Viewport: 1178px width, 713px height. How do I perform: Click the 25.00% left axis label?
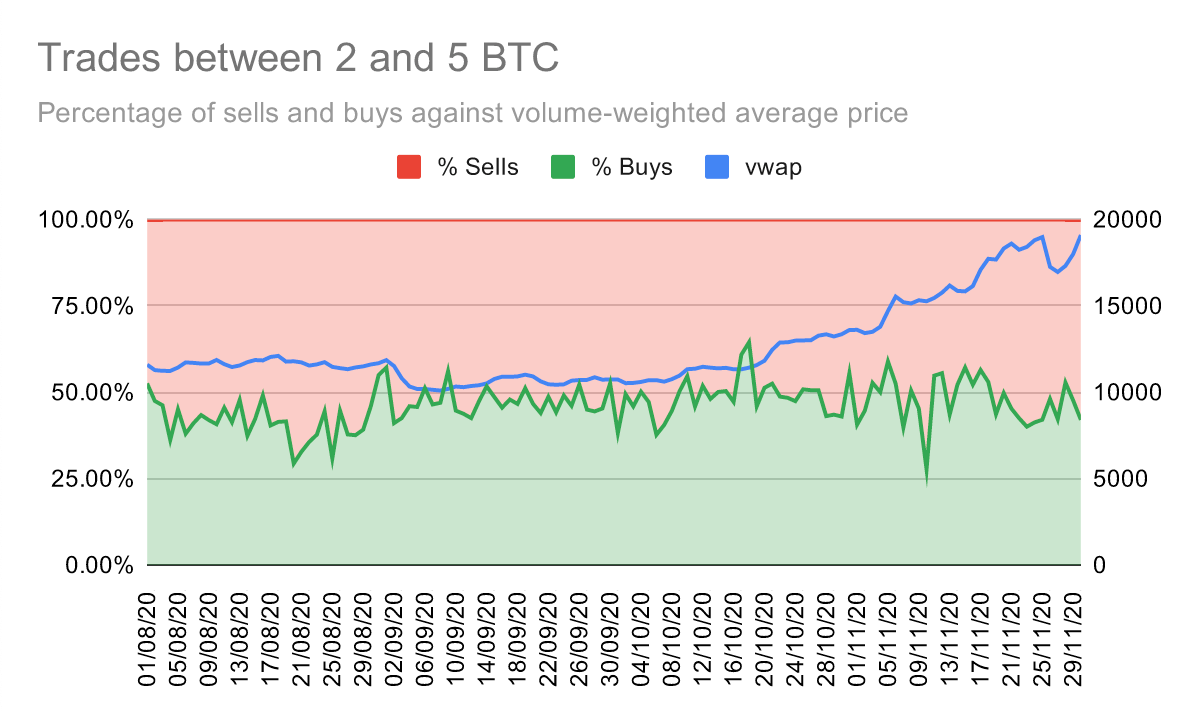[x=92, y=479]
